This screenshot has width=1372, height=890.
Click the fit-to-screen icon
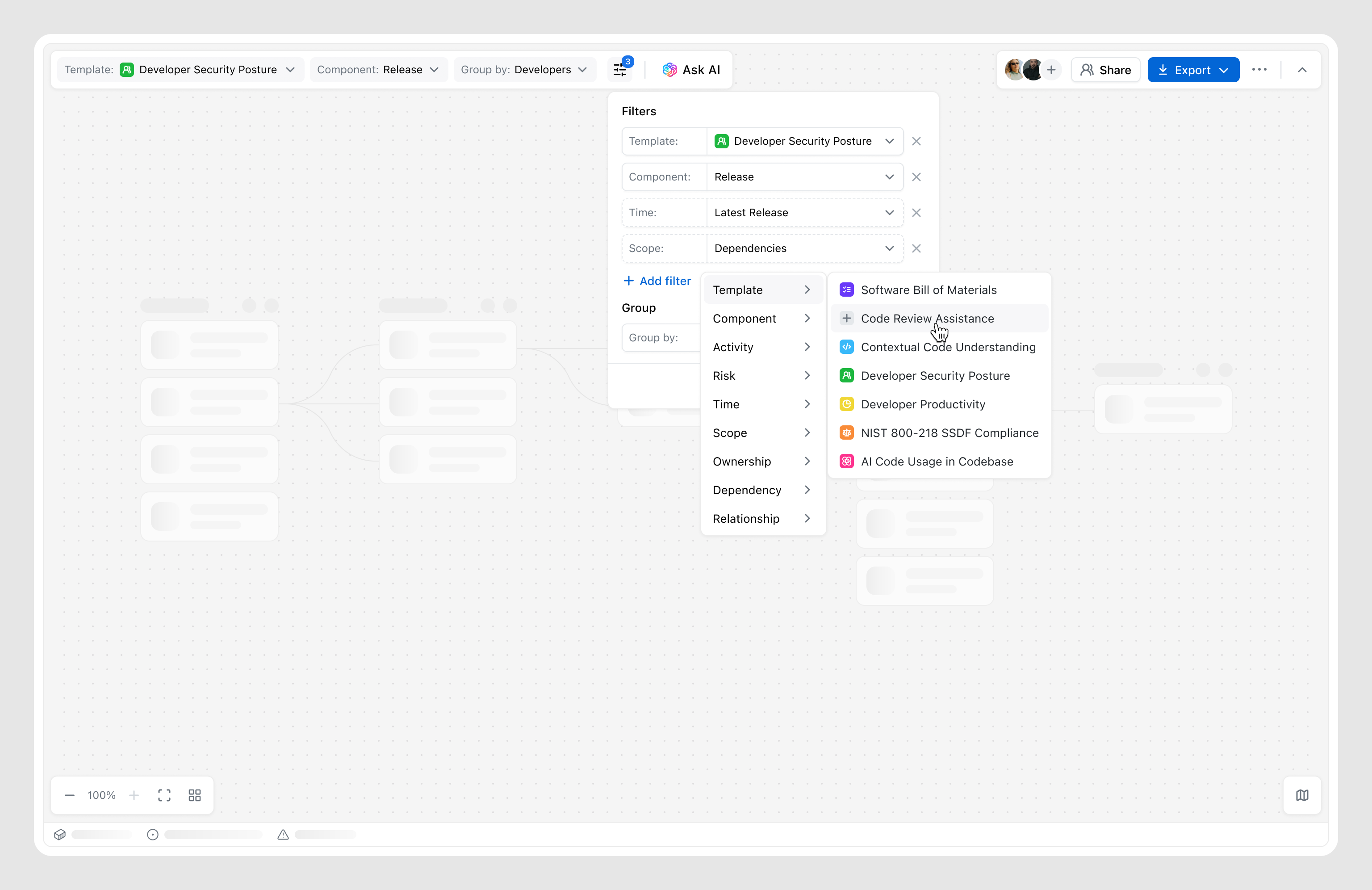(164, 795)
